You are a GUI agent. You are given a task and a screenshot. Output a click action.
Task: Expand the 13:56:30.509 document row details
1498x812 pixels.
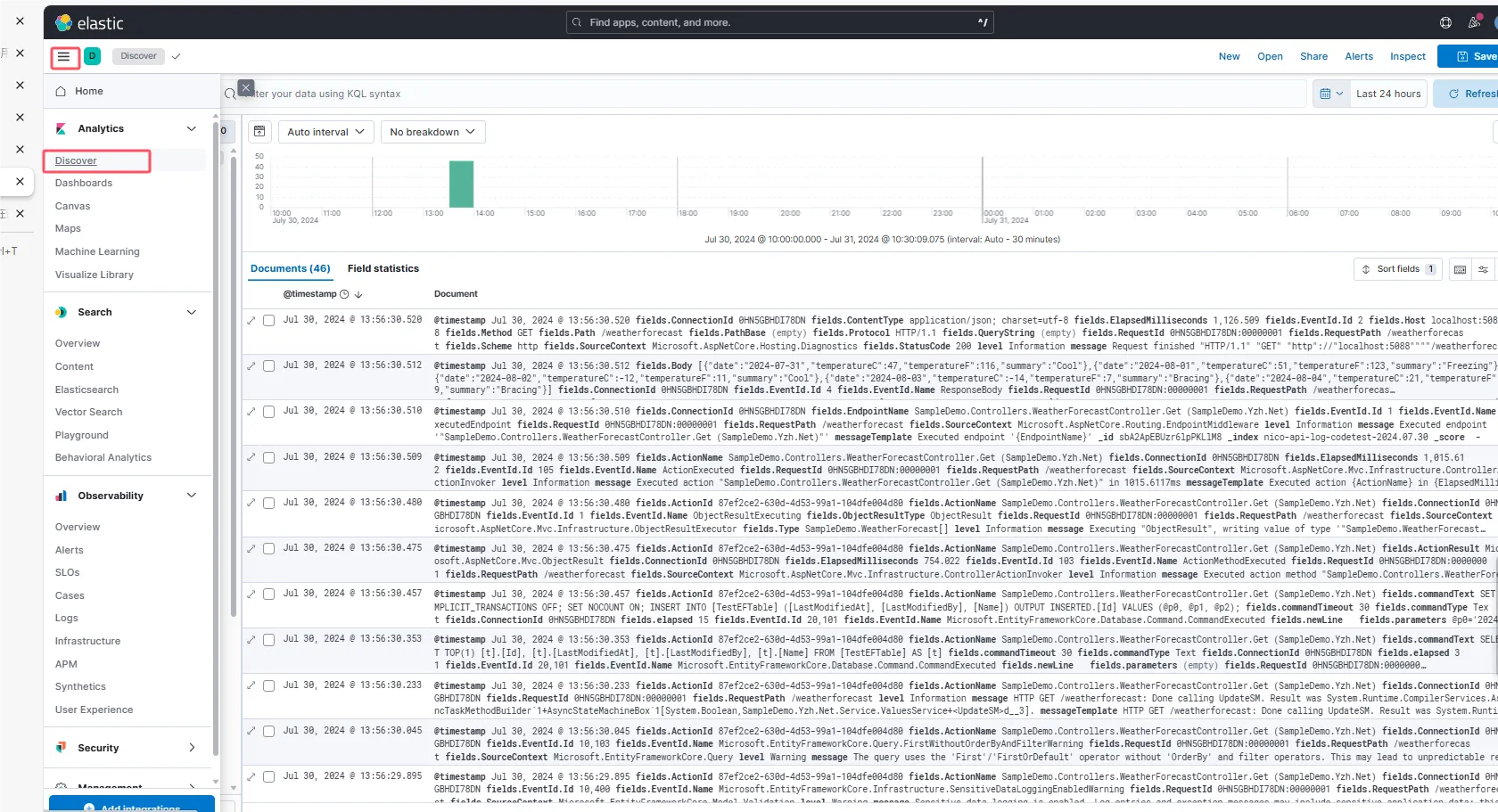pos(251,457)
